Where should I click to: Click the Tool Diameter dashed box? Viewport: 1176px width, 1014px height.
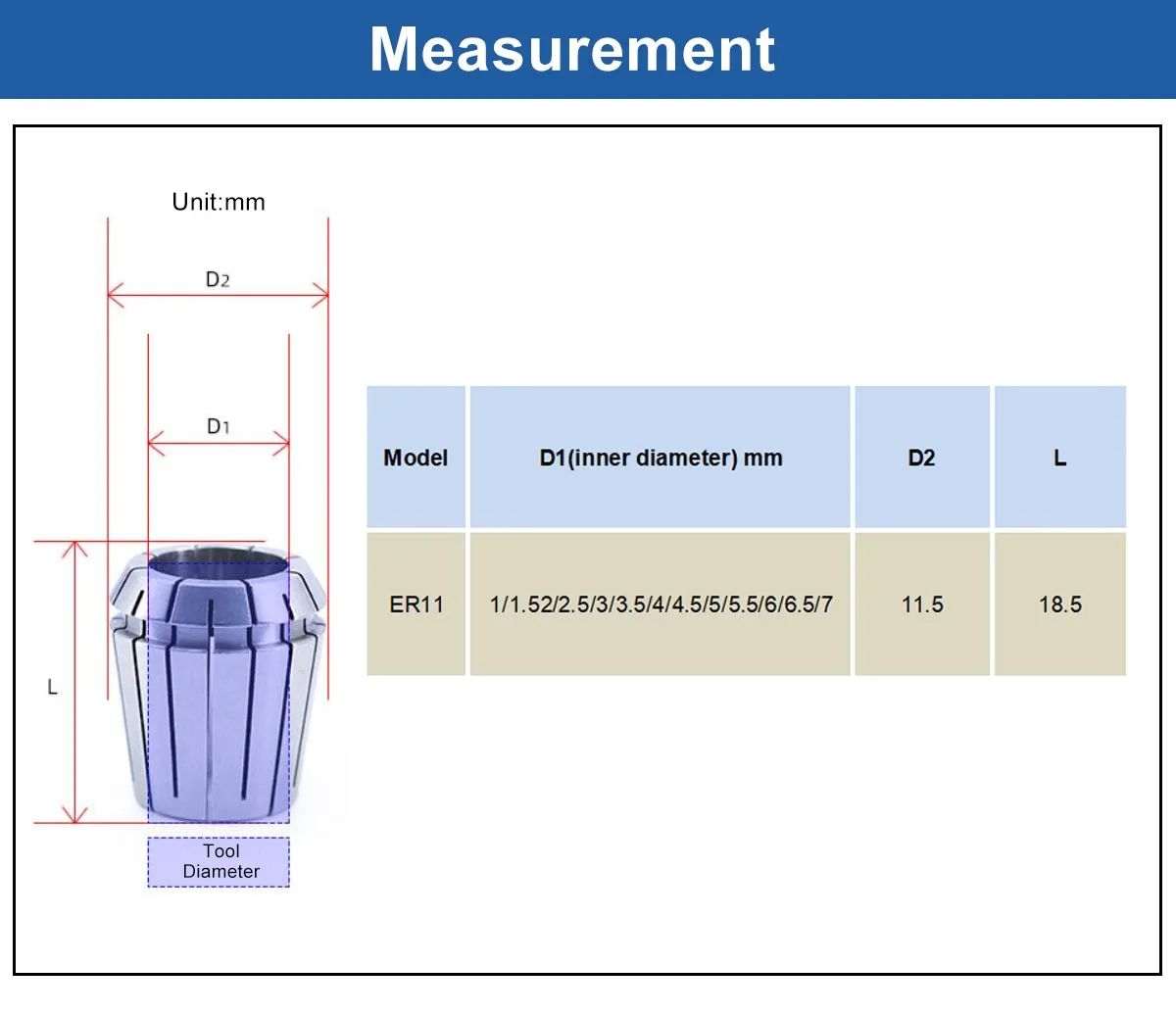click(x=219, y=862)
